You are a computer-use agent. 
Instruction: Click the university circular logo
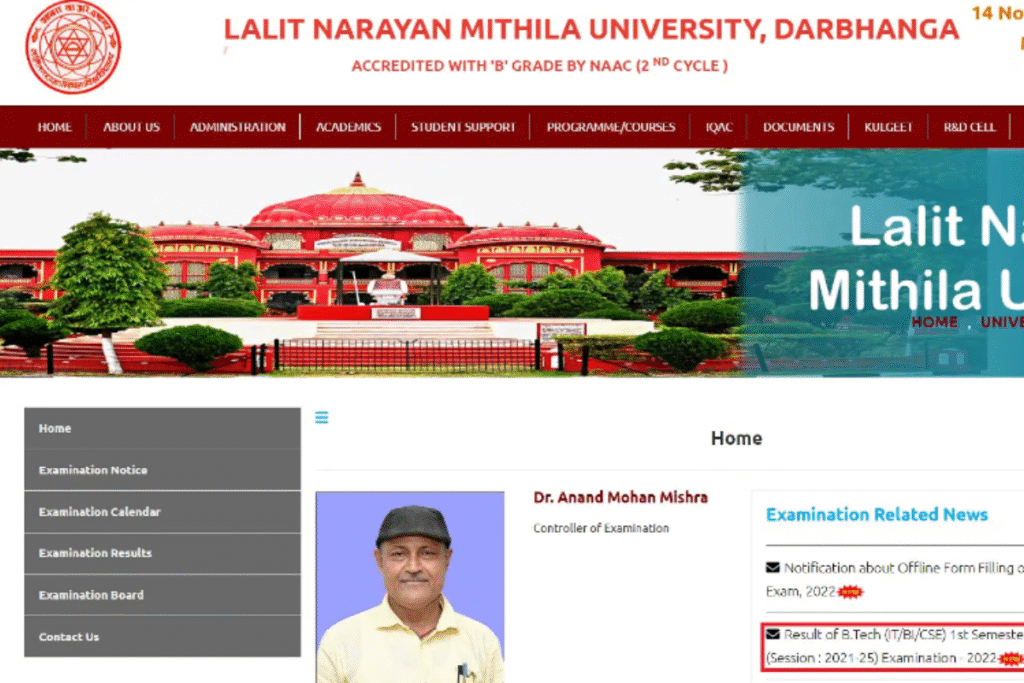tap(73, 47)
